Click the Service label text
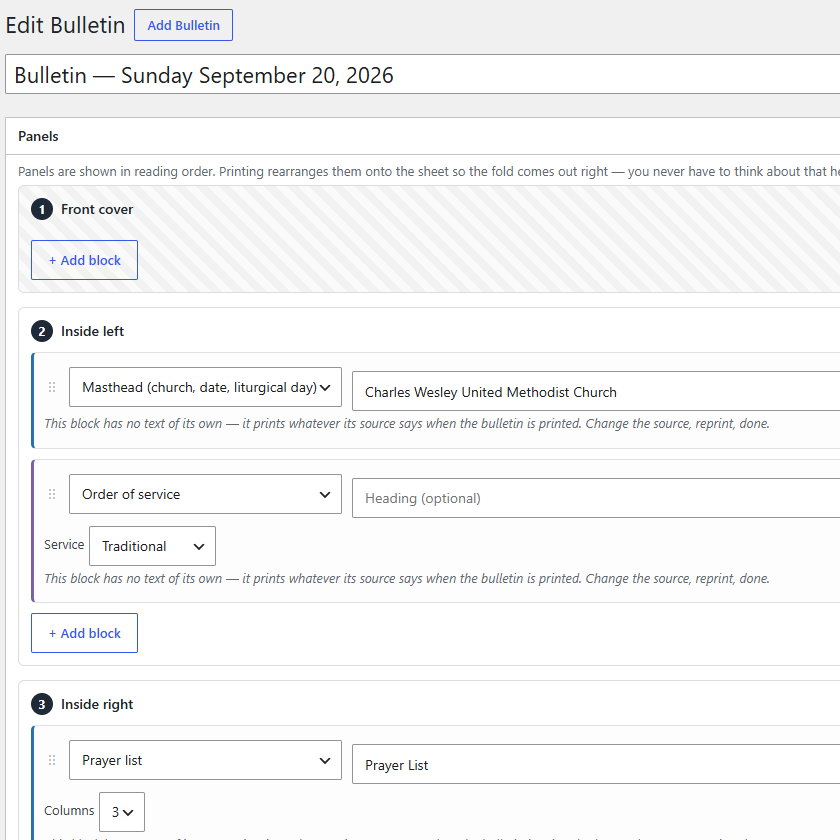 pyautogui.click(x=64, y=545)
